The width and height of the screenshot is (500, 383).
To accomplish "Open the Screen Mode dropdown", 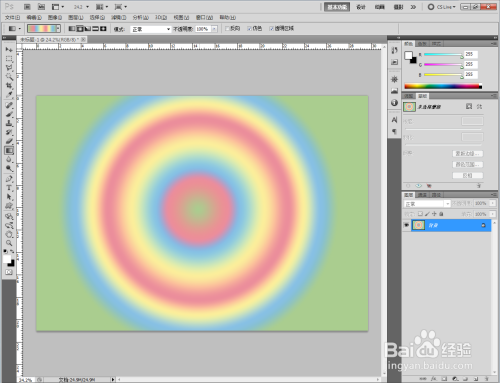I will 120,7.
